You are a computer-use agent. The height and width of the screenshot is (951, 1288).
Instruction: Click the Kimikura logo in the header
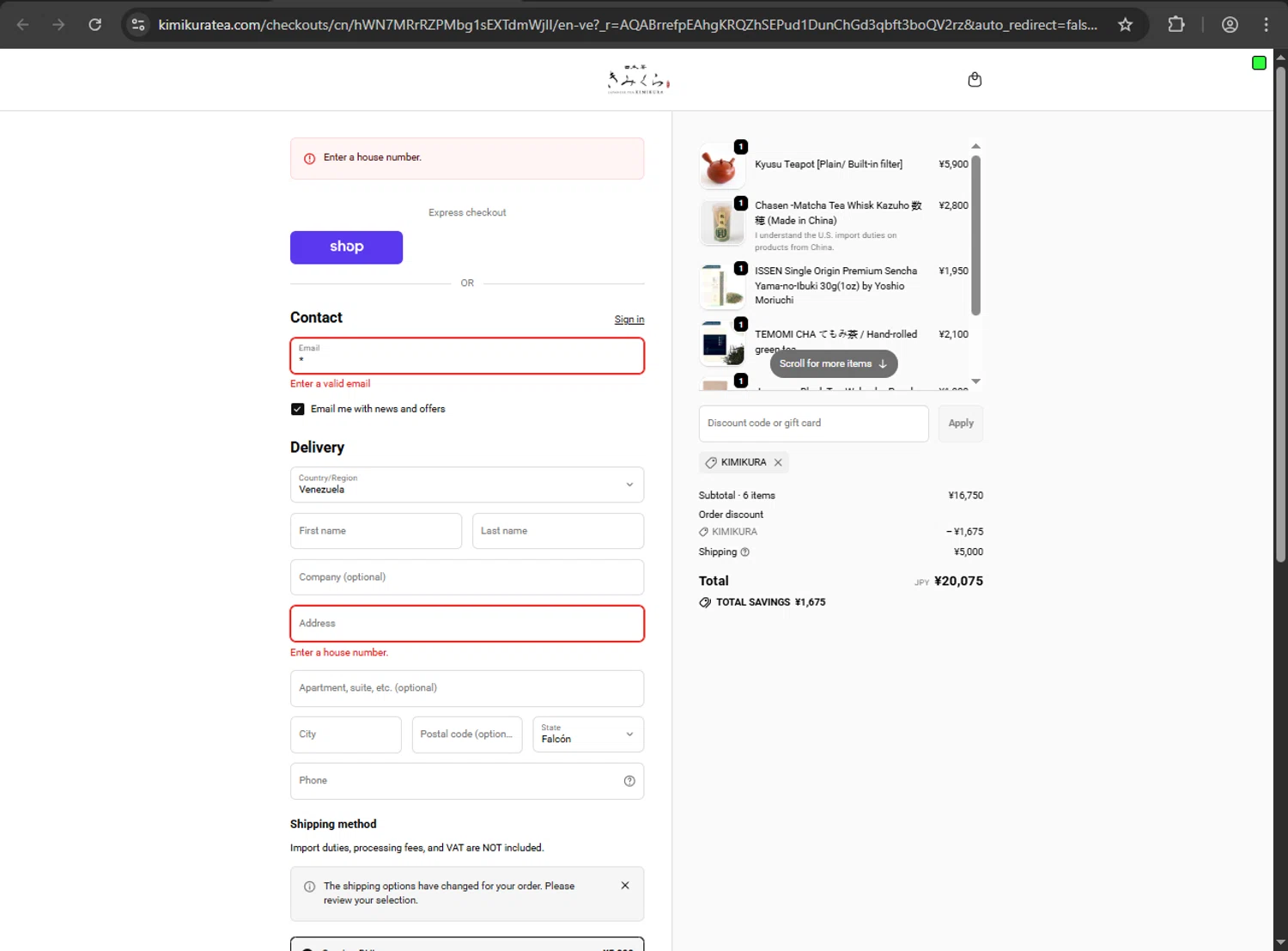[638, 79]
